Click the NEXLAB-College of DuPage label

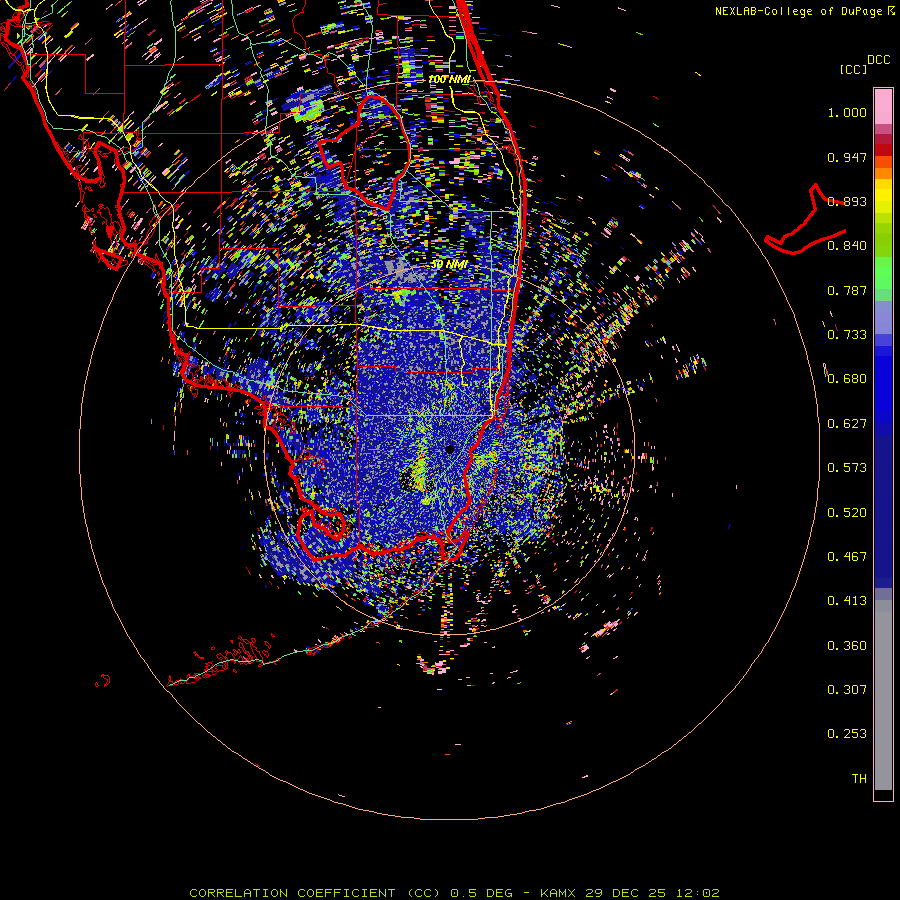click(x=799, y=11)
